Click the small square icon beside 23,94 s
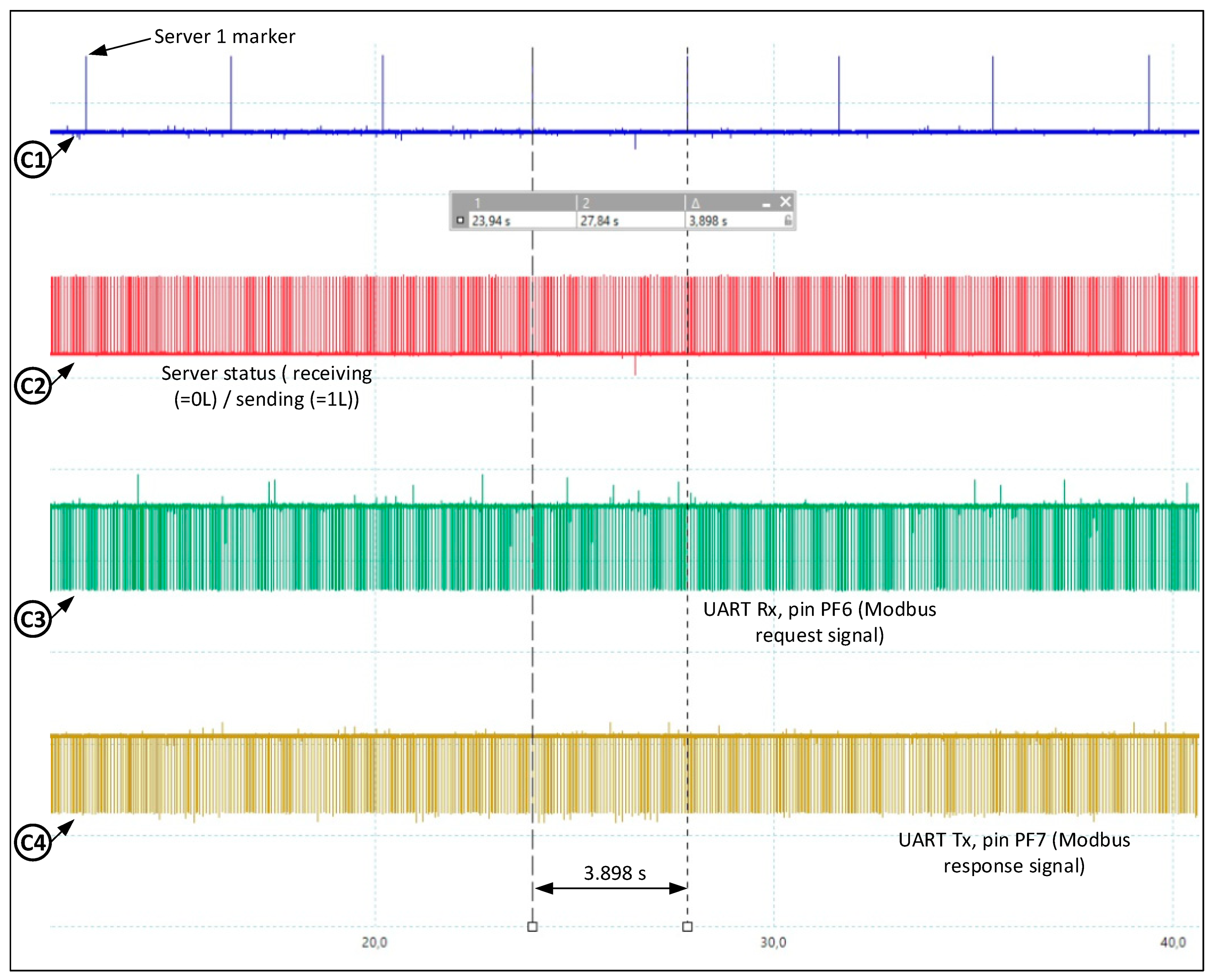This screenshot has width=1215, height=980. coord(461,220)
